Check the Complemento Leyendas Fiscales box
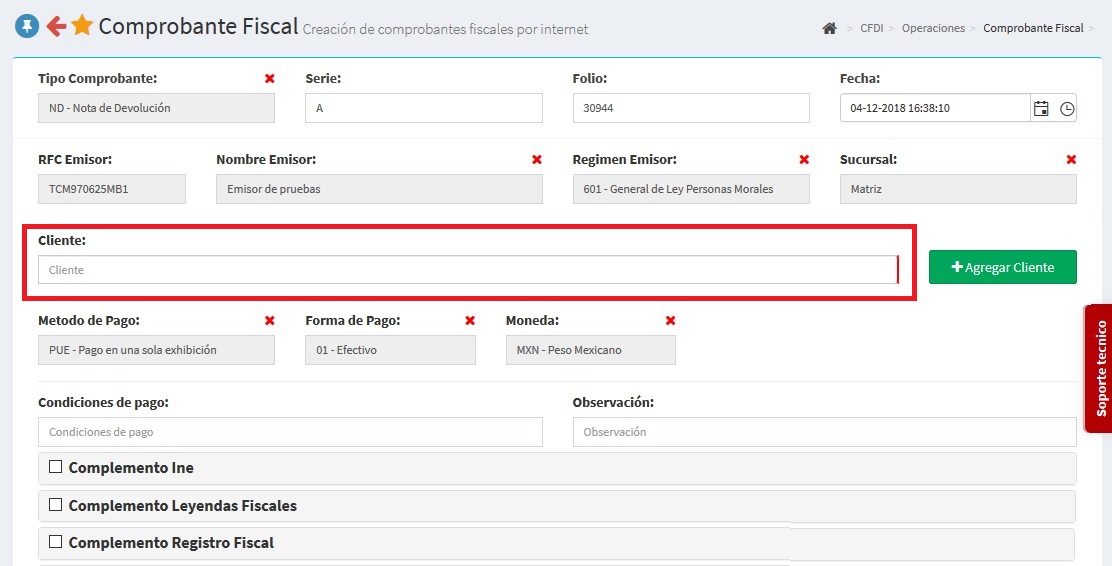This screenshot has width=1112, height=566. click(56, 505)
